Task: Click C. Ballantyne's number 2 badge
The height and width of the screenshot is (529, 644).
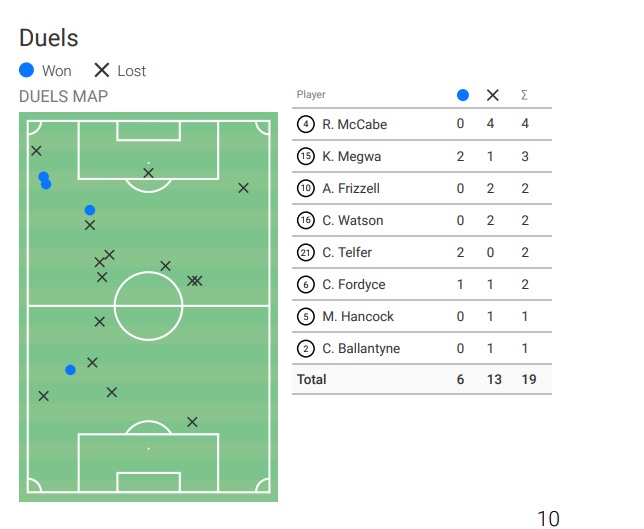Action: [x=306, y=349]
